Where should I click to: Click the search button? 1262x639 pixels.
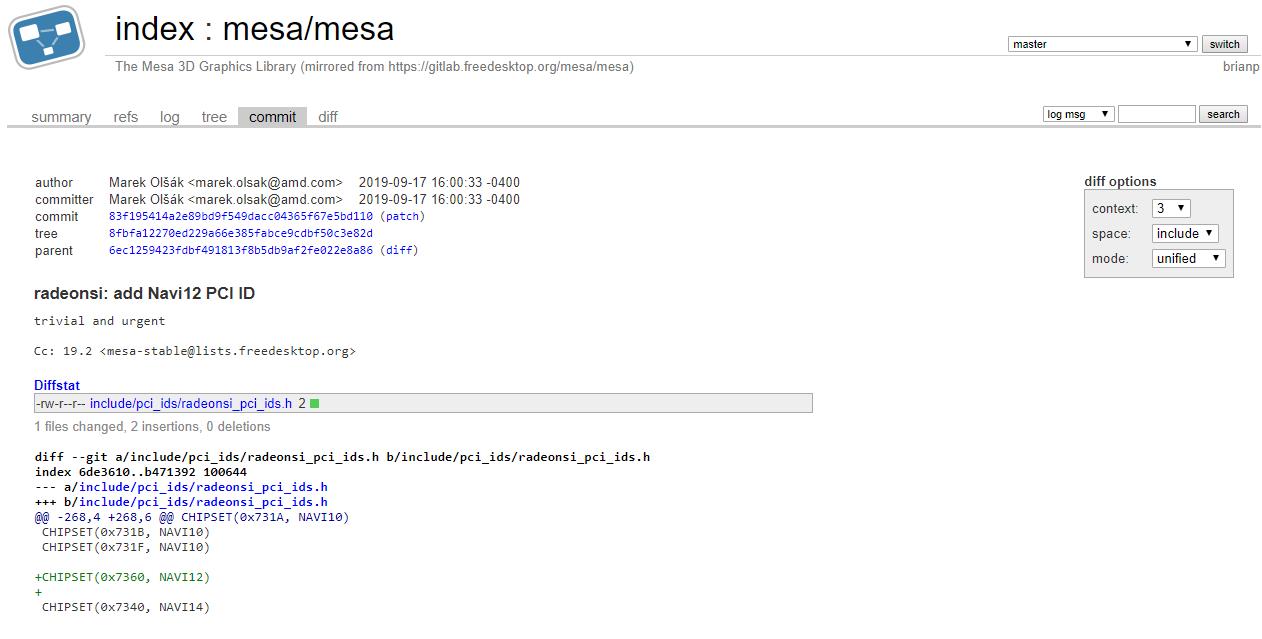click(x=1223, y=114)
